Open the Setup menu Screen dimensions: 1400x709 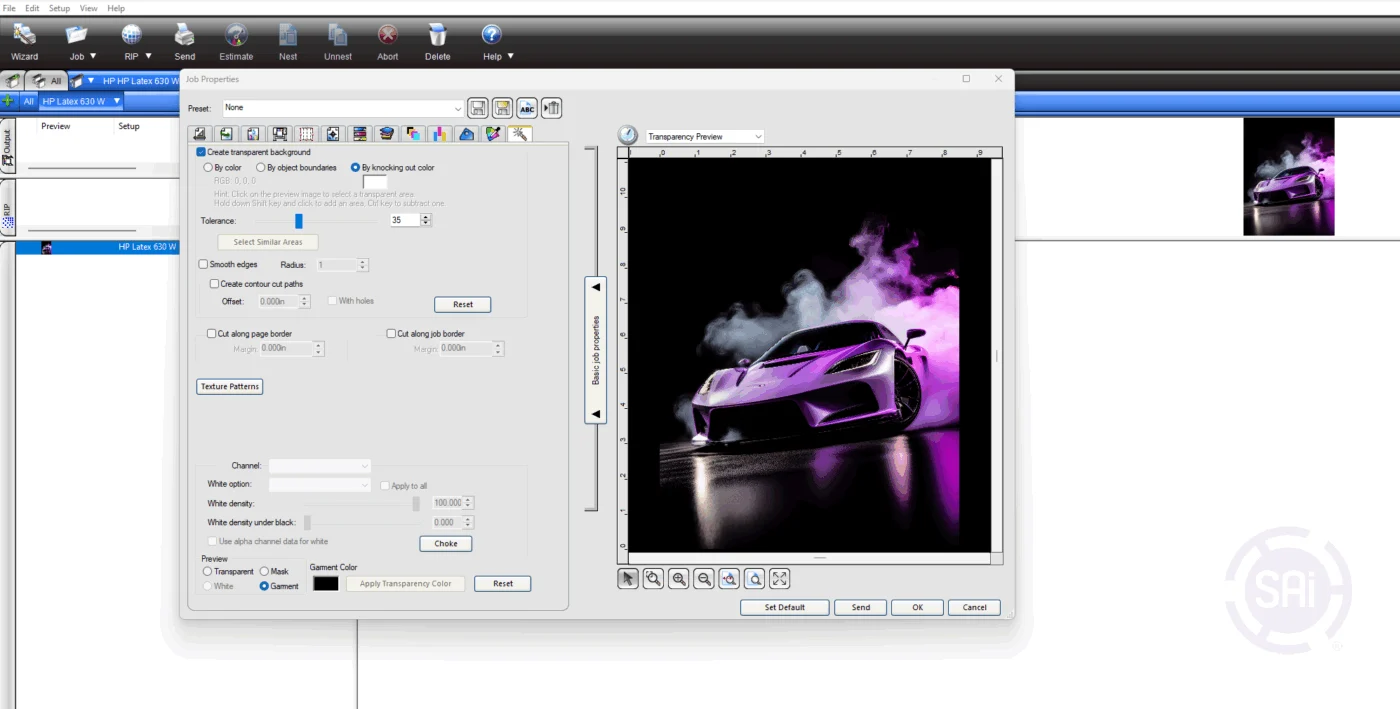59,8
